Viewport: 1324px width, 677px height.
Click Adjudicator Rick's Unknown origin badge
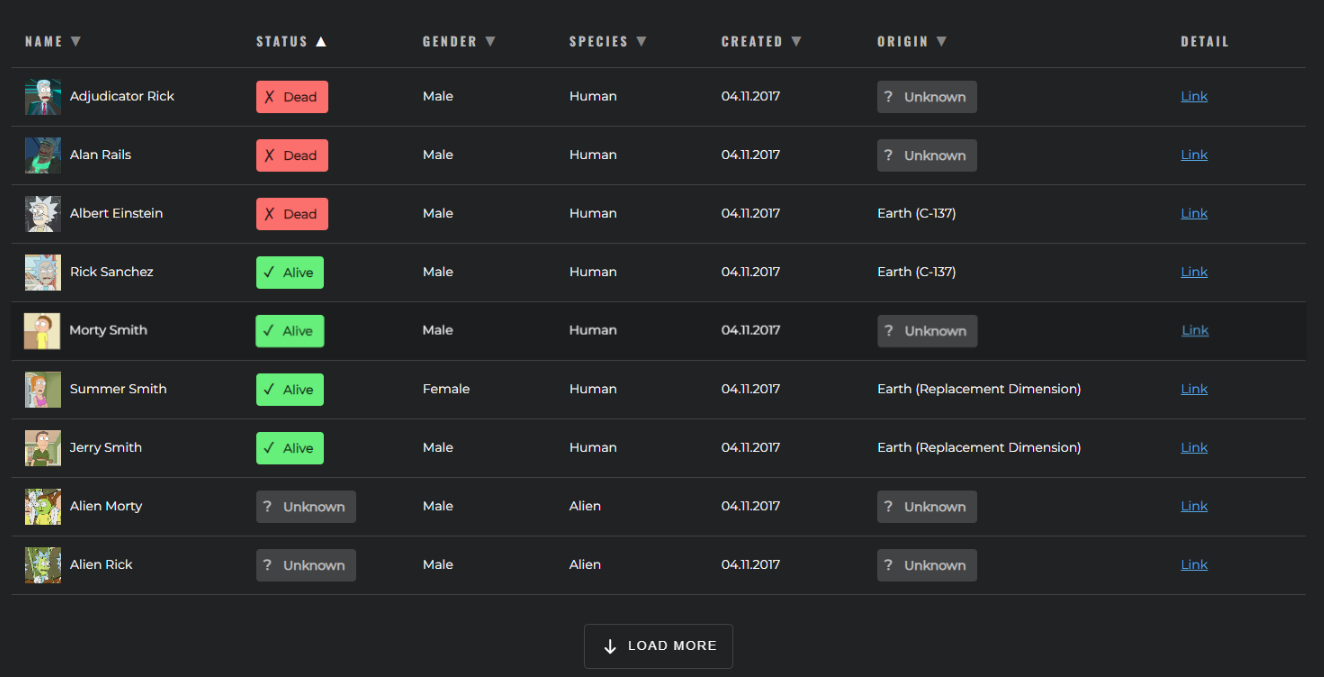pos(927,97)
